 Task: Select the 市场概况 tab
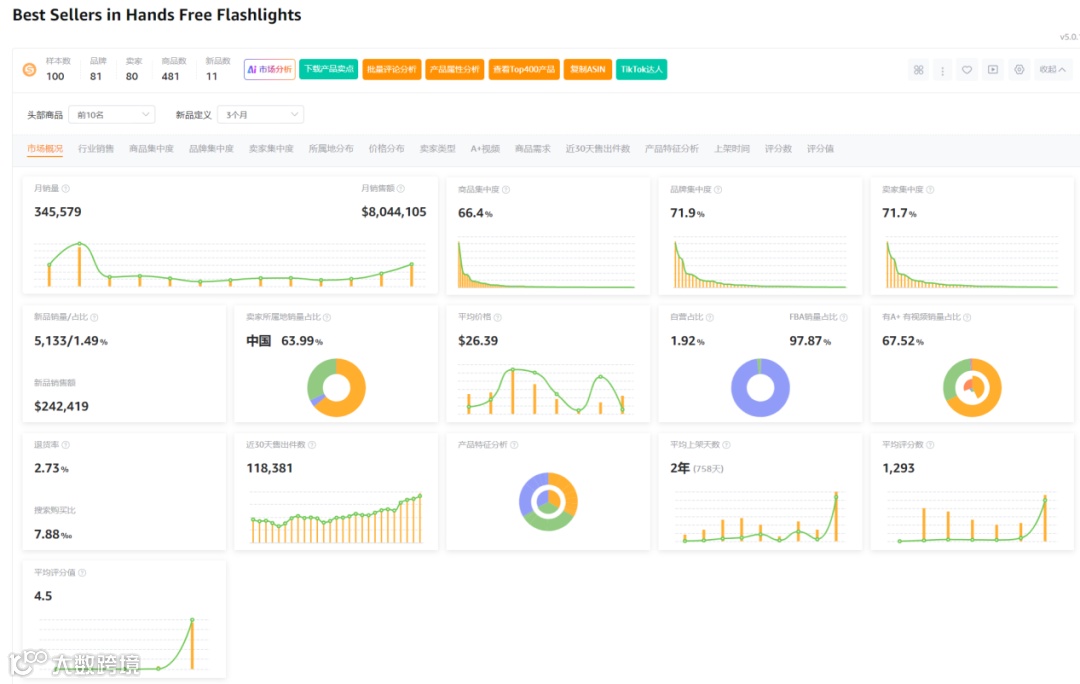coord(45,149)
